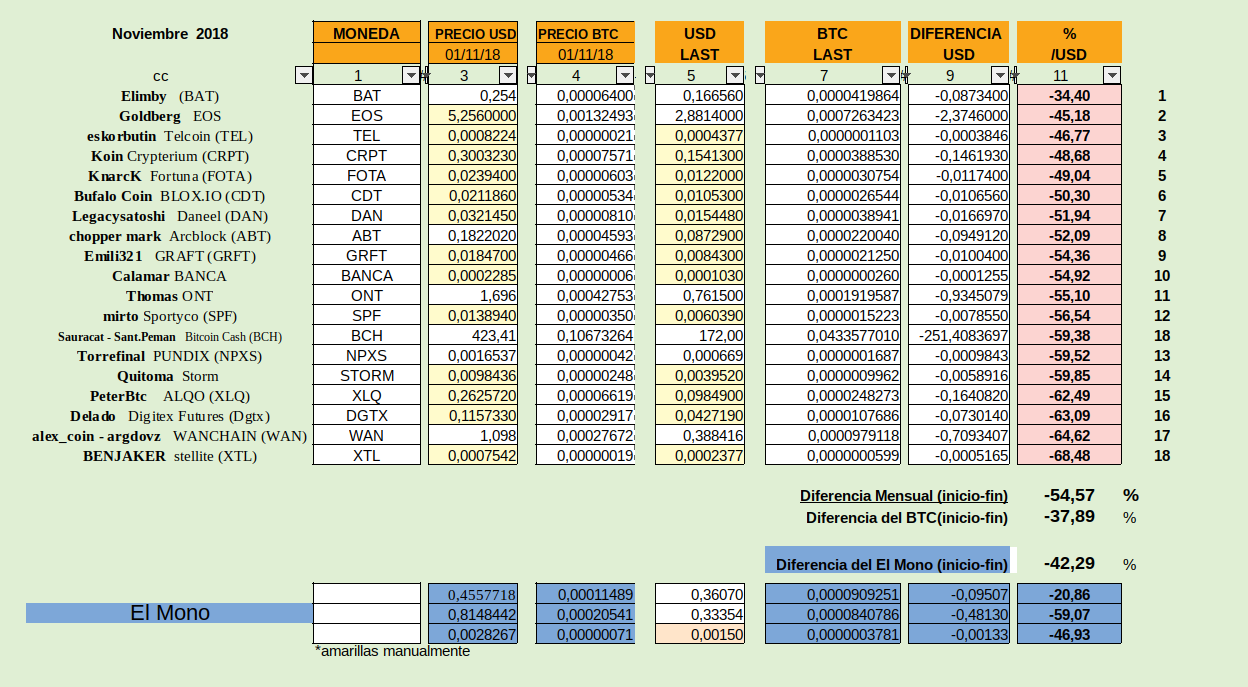Viewport: 1248px width, 687px height.
Task: Click the alex_coin - argdovz WANCHAIN (WAN) cell
Action: tap(170, 436)
